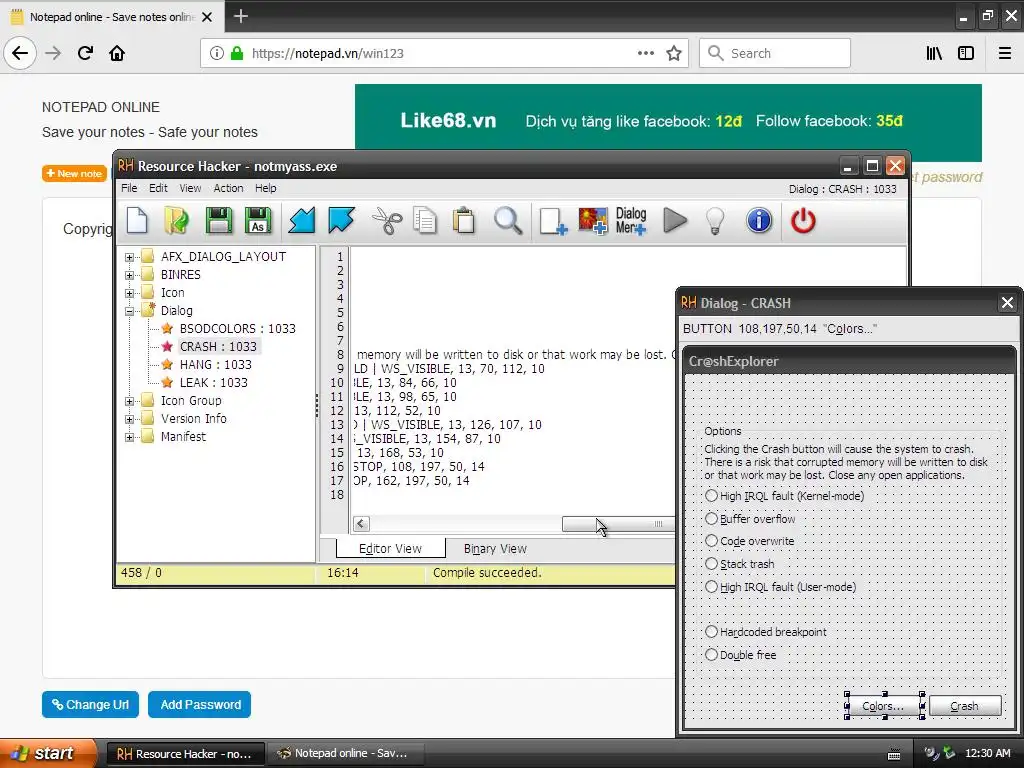Select High IRQL fault (User-mode) radio
This screenshot has width=1024, height=768.
point(711,586)
